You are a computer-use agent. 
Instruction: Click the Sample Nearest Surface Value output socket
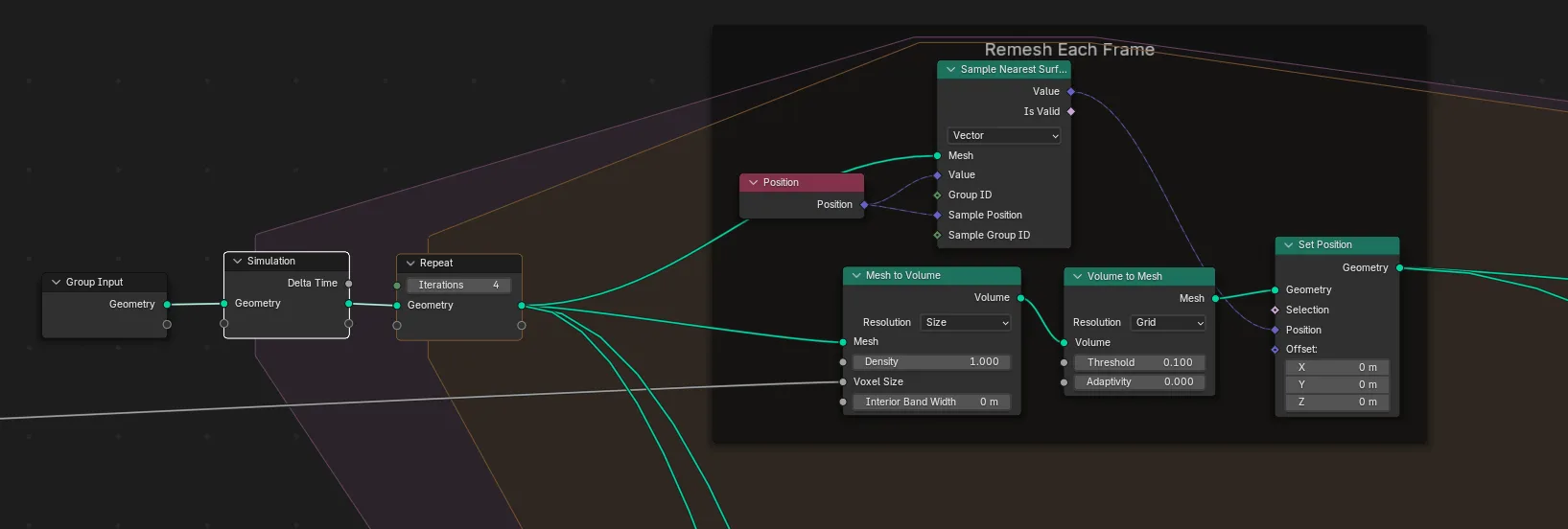1071,91
